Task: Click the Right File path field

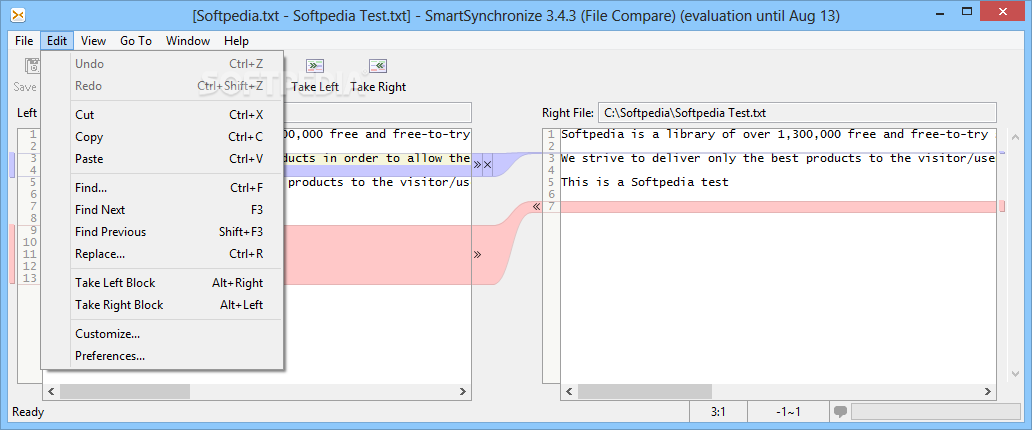Action: coord(797,113)
